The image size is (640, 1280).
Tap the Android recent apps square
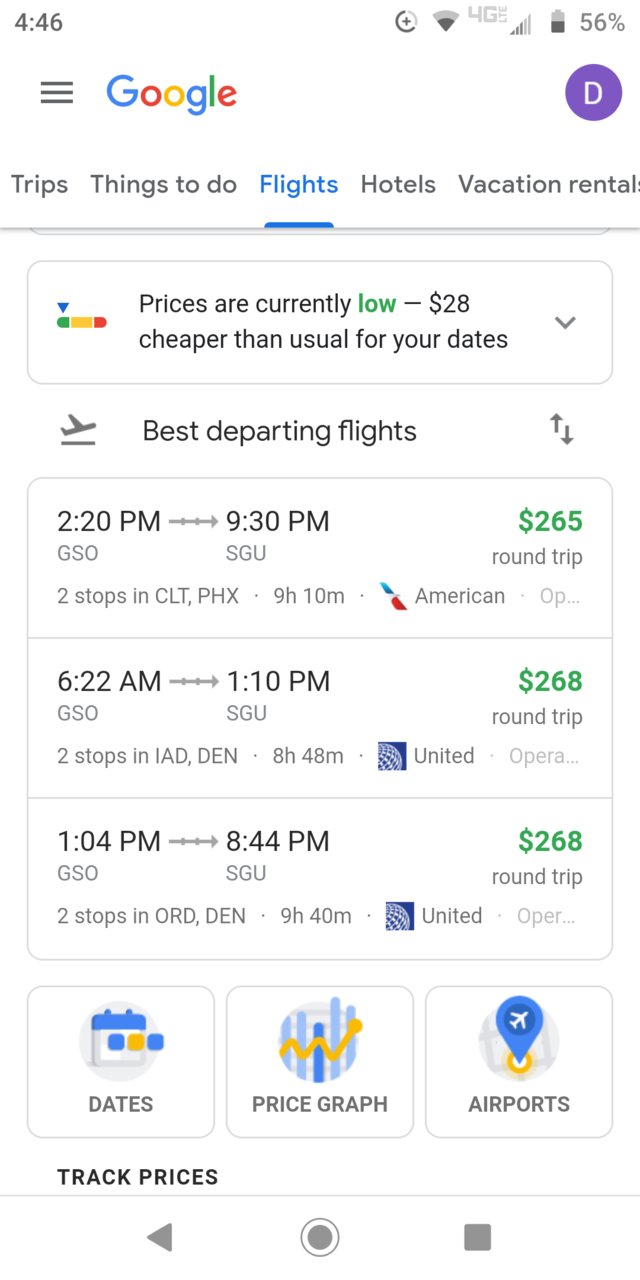[x=478, y=1237]
